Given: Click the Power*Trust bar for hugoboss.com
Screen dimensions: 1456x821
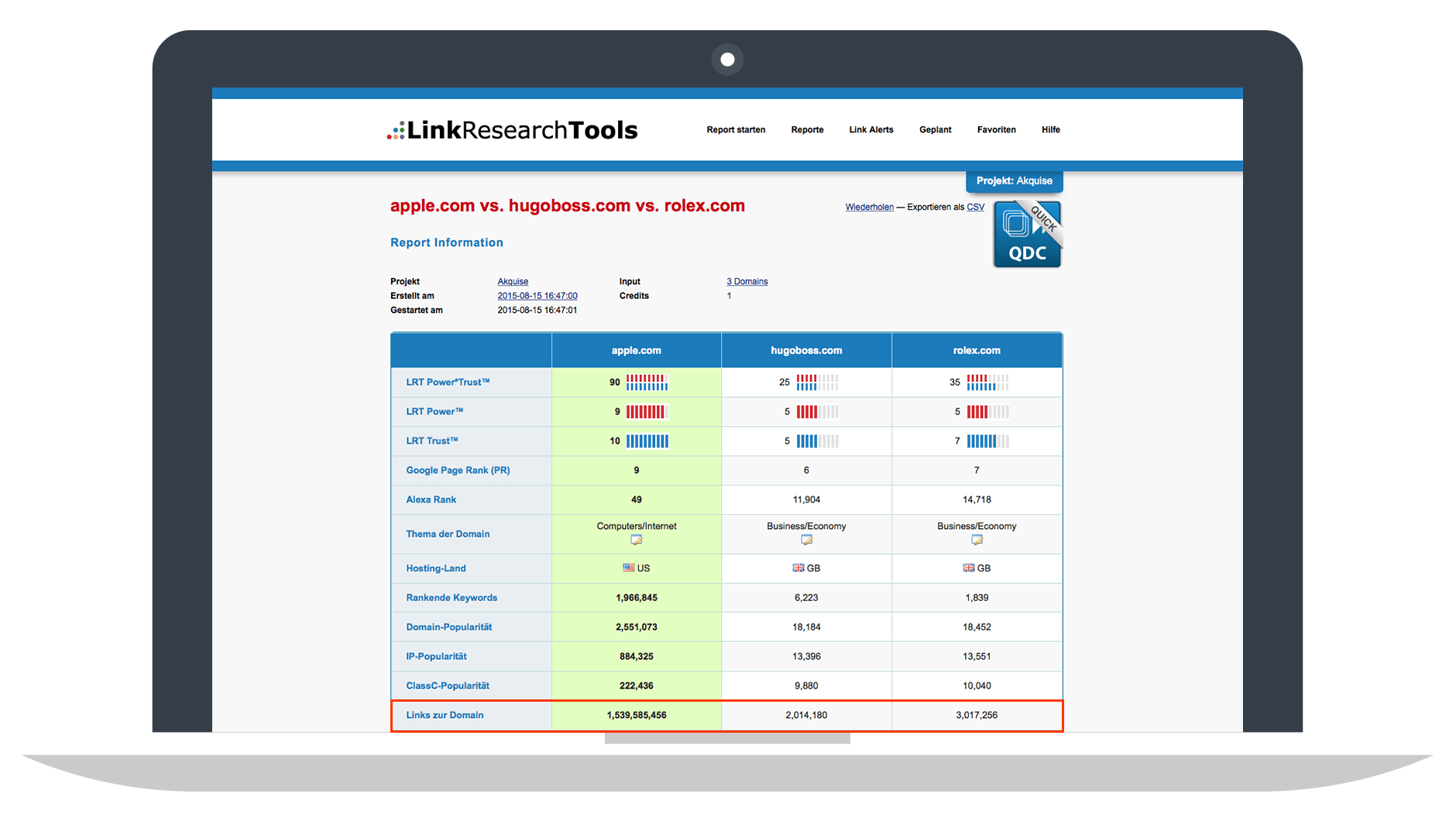Looking at the screenshot, I should click(x=817, y=383).
